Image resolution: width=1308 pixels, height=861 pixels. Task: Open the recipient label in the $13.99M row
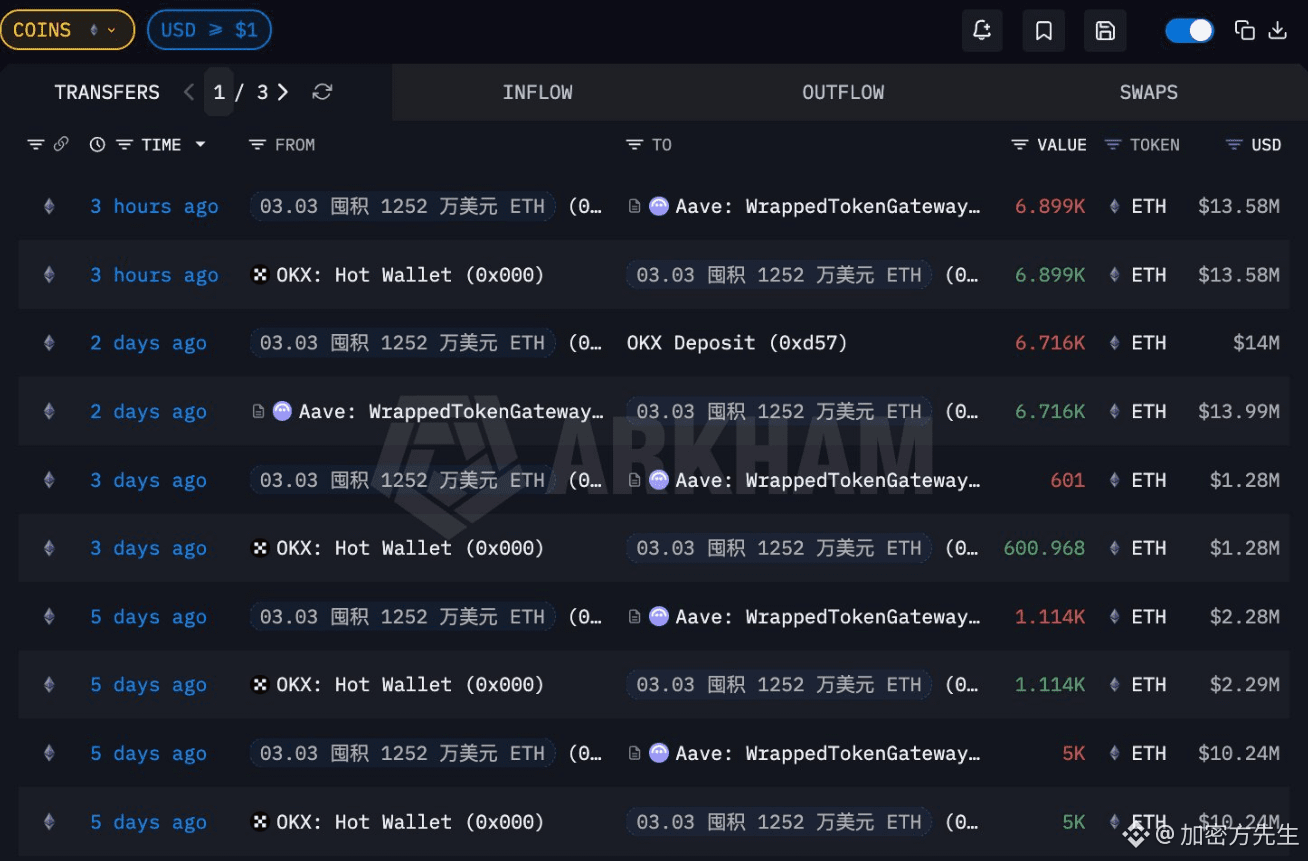tap(779, 411)
